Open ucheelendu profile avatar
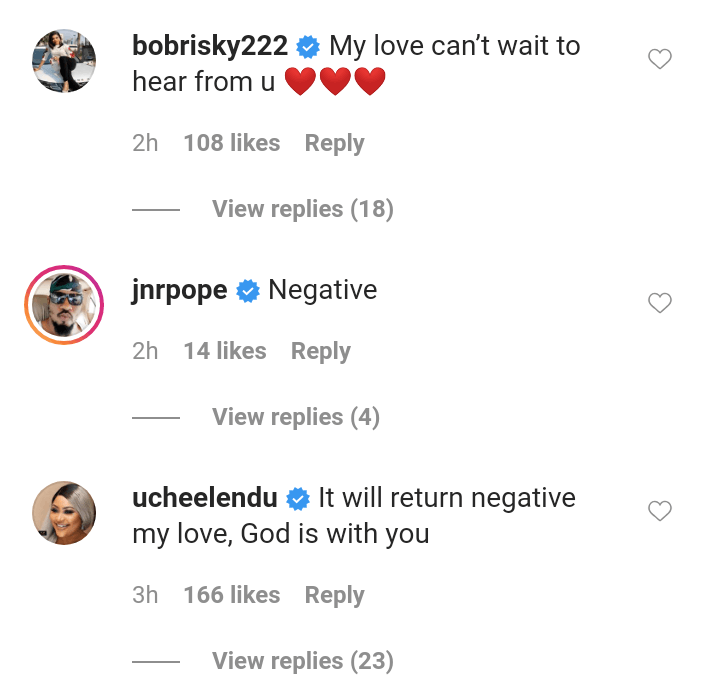 [x=64, y=513]
